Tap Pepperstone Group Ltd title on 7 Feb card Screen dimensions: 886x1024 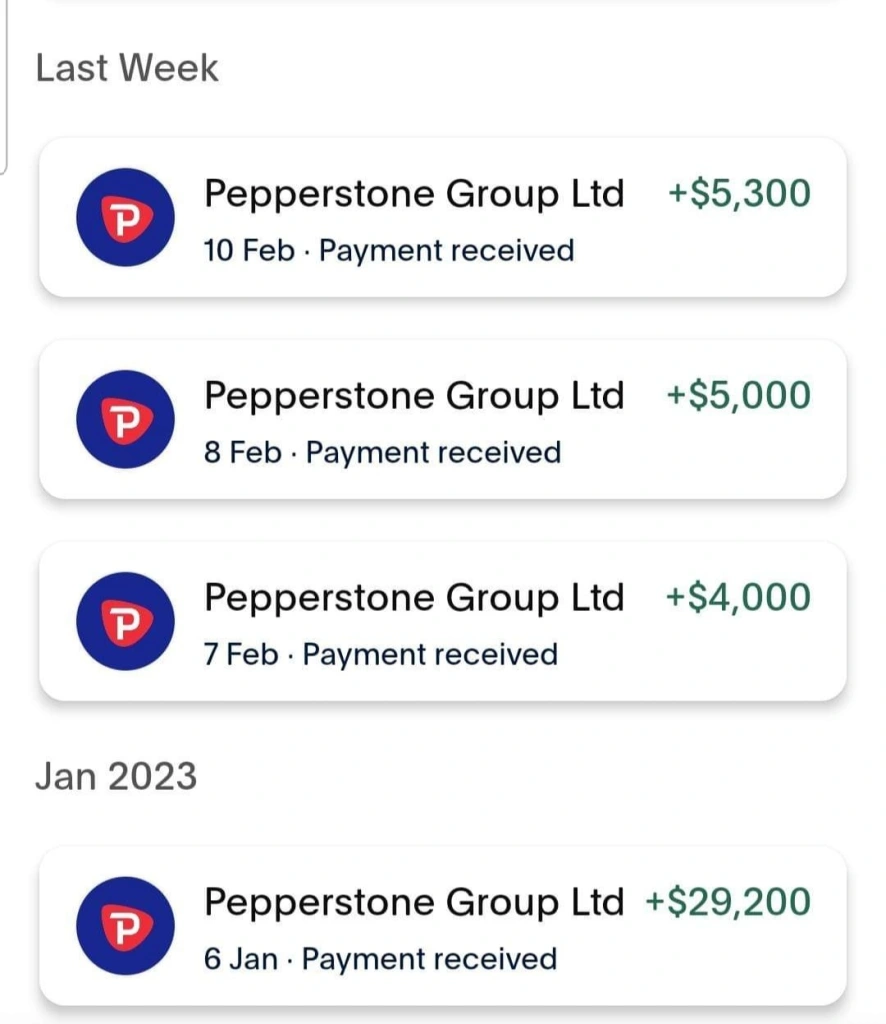click(x=414, y=598)
